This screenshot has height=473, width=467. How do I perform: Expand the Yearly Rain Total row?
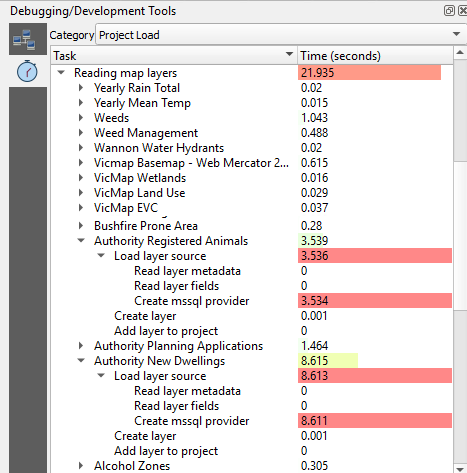(x=81, y=88)
